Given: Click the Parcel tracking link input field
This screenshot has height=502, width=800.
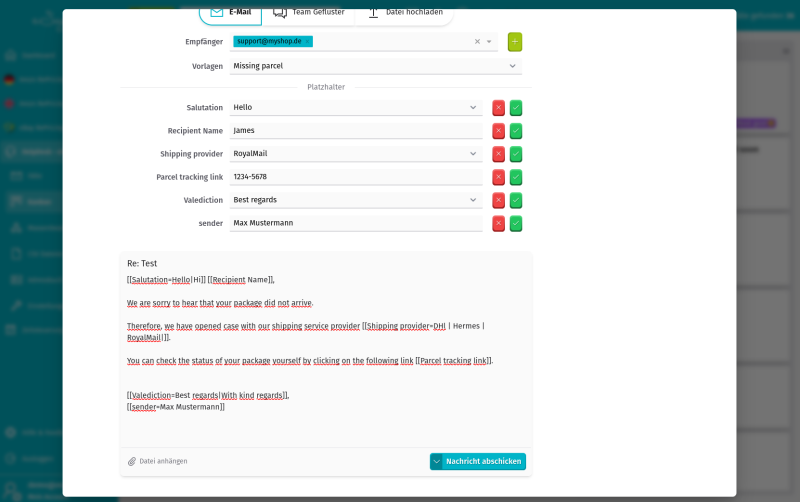Looking at the screenshot, I should point(356,177).
